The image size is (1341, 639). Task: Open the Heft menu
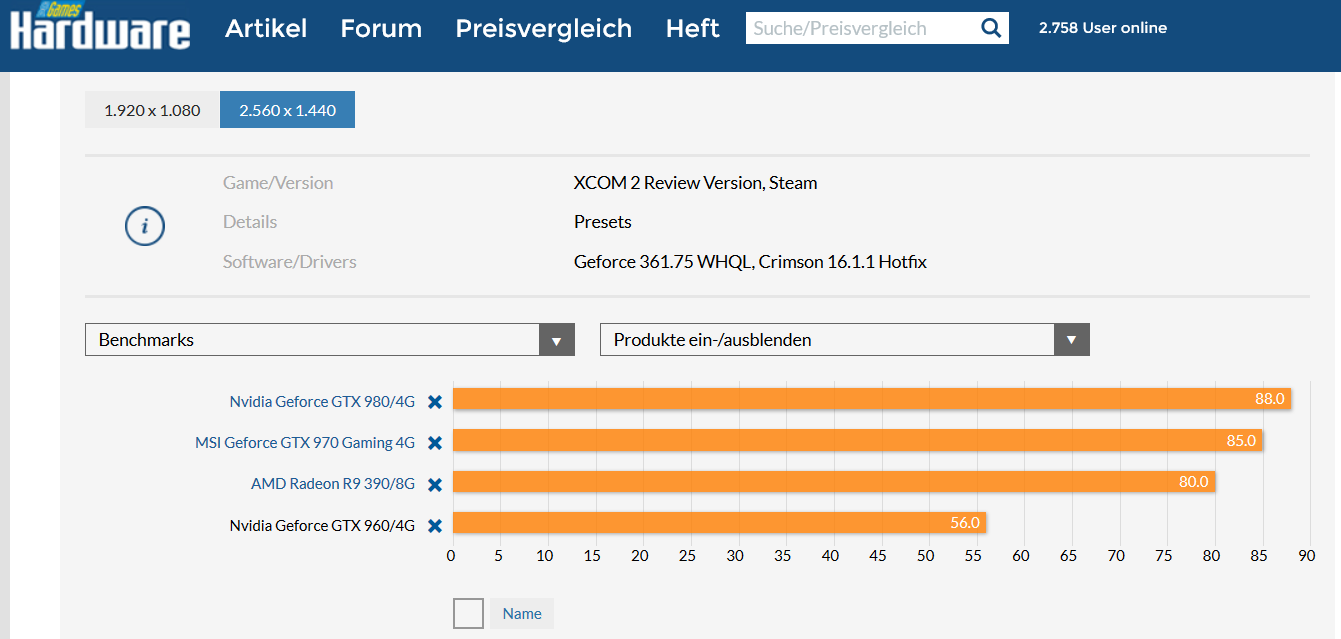click(693, 28)
